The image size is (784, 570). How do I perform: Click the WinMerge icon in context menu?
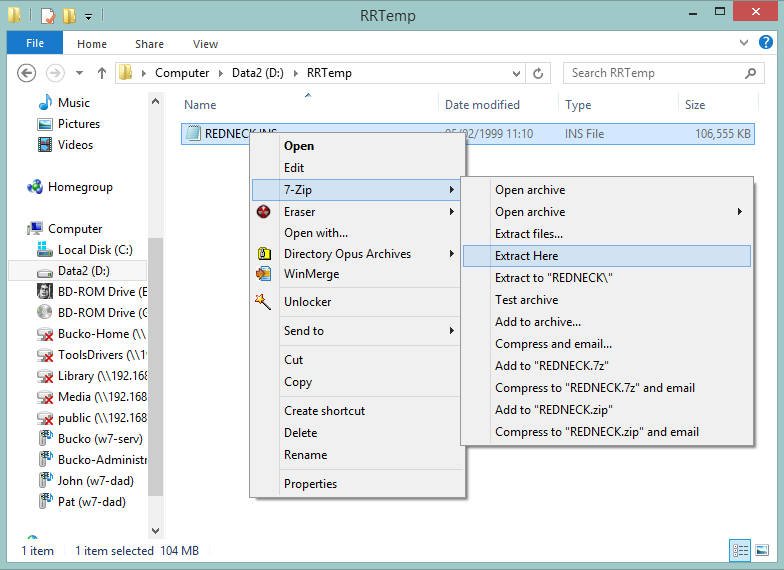click(x=263, y=274)
